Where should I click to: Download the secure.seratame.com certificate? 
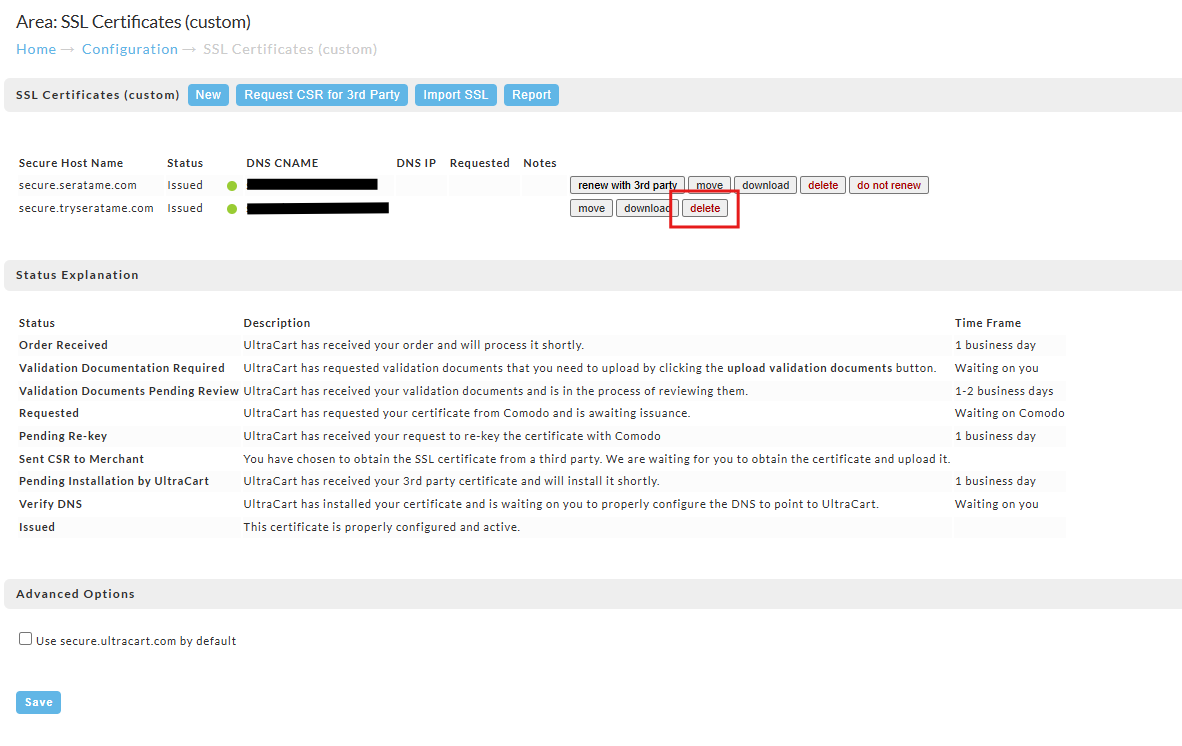tap(765, 185)
